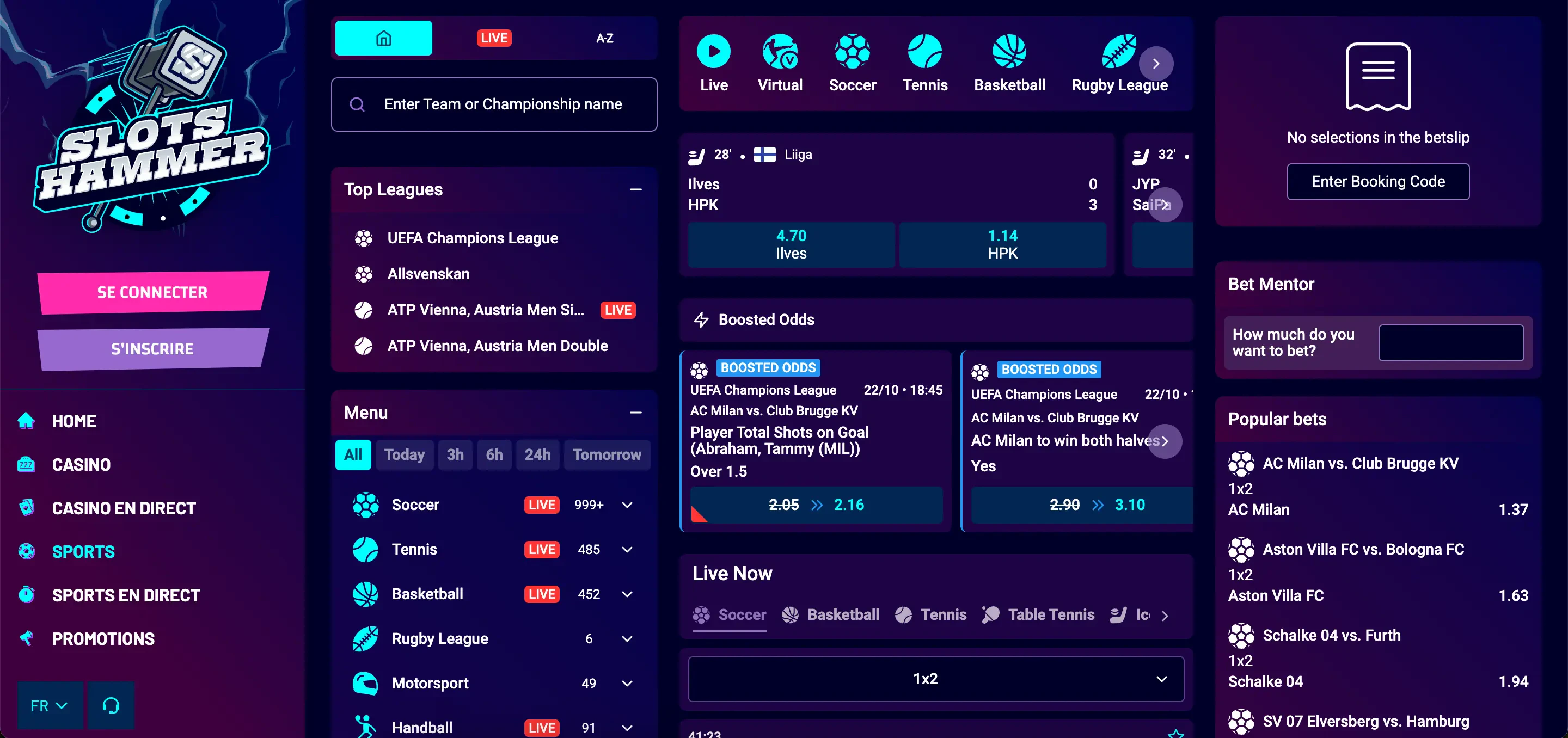The height and width of the screenshot is (738, 1568).
Task: Open the Tennis tab in Live Now
Action: pyautogui.click(x=930, y=615)
